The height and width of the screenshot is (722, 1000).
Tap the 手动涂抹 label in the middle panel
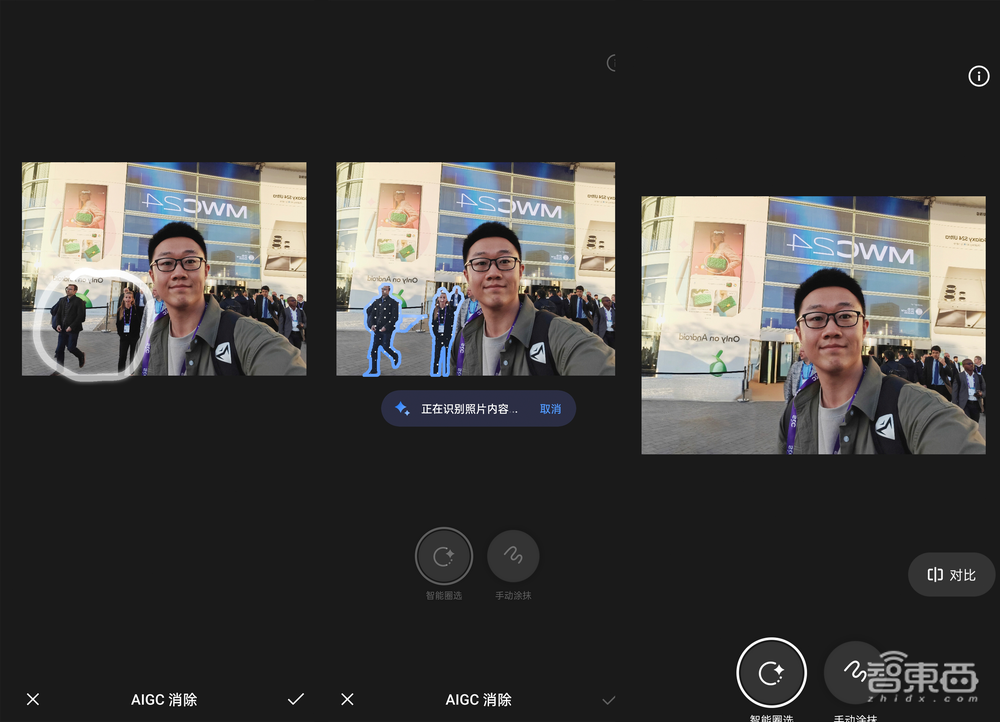coord(513,596)
